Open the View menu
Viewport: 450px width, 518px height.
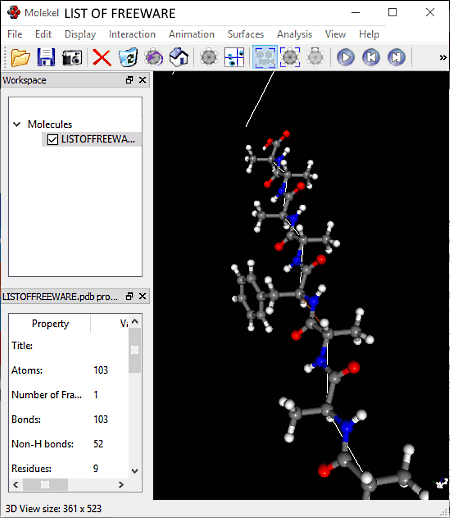coord(335,34)
